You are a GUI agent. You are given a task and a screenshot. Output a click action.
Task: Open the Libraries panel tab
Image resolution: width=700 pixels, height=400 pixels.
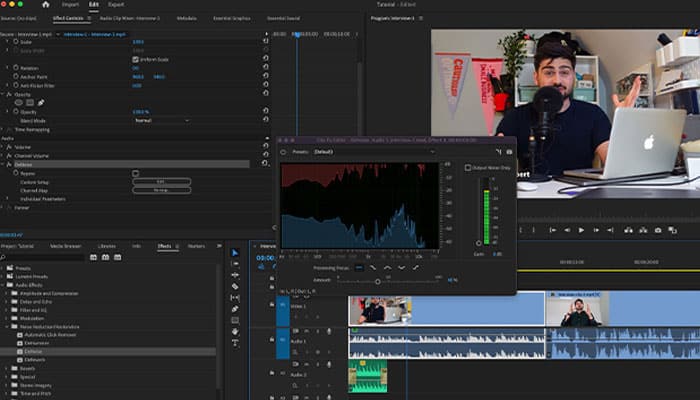[x=107, y=246]
